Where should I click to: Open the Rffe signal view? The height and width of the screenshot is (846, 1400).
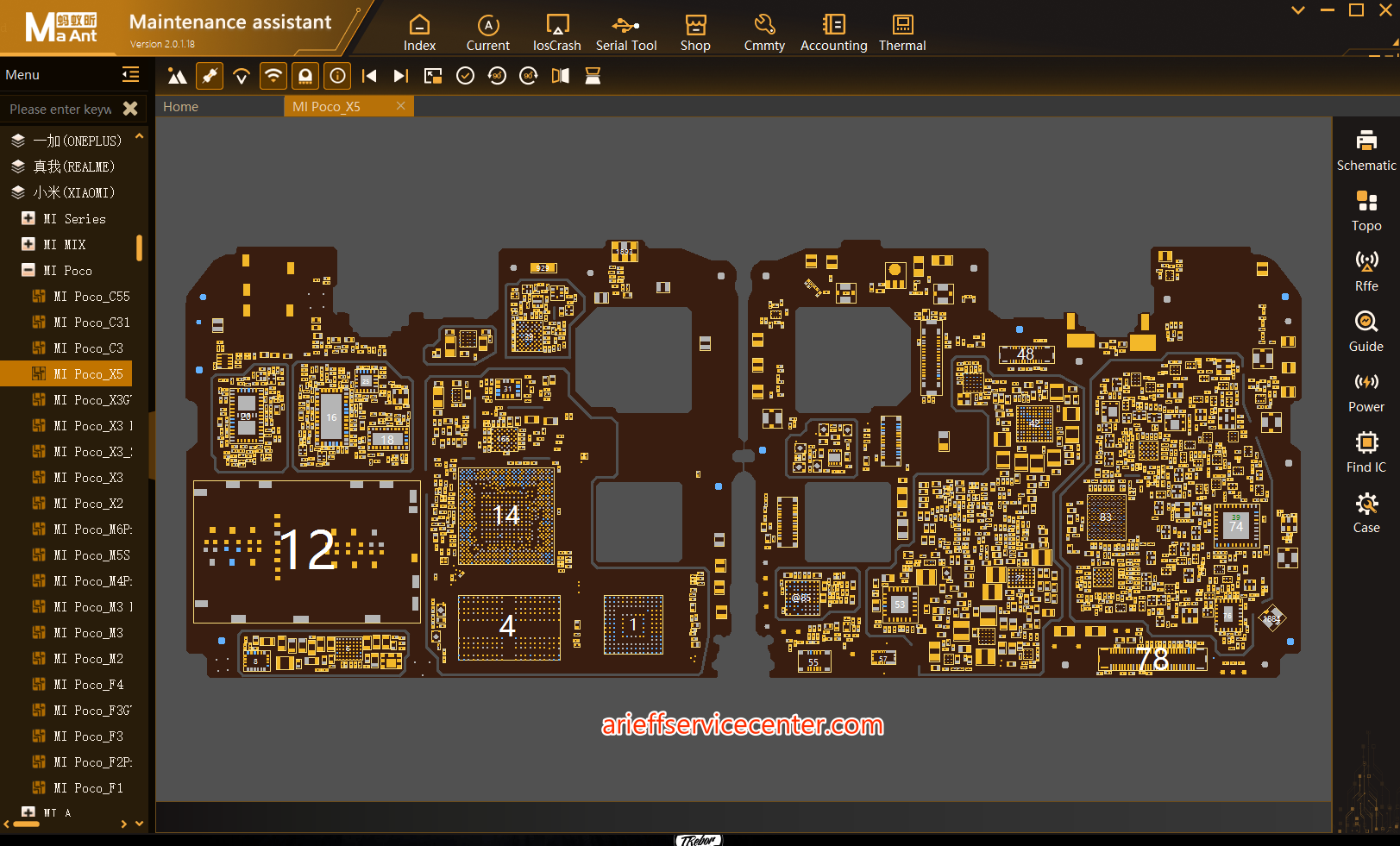(x=1366, y=272)
